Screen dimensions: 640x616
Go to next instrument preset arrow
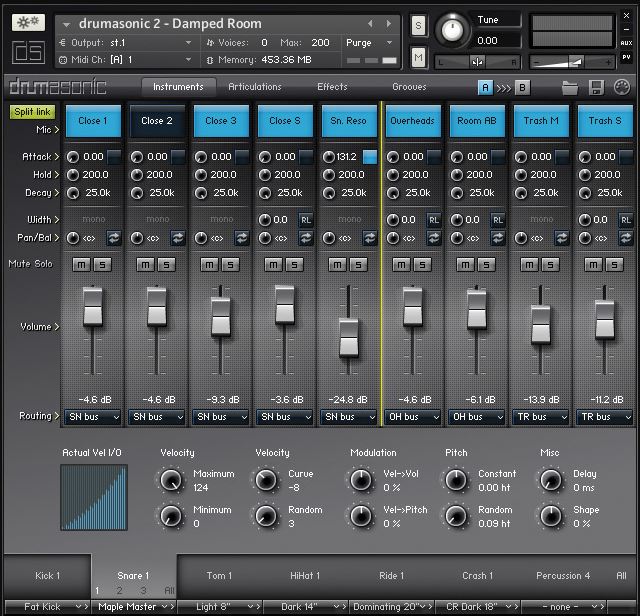(389, 24)
